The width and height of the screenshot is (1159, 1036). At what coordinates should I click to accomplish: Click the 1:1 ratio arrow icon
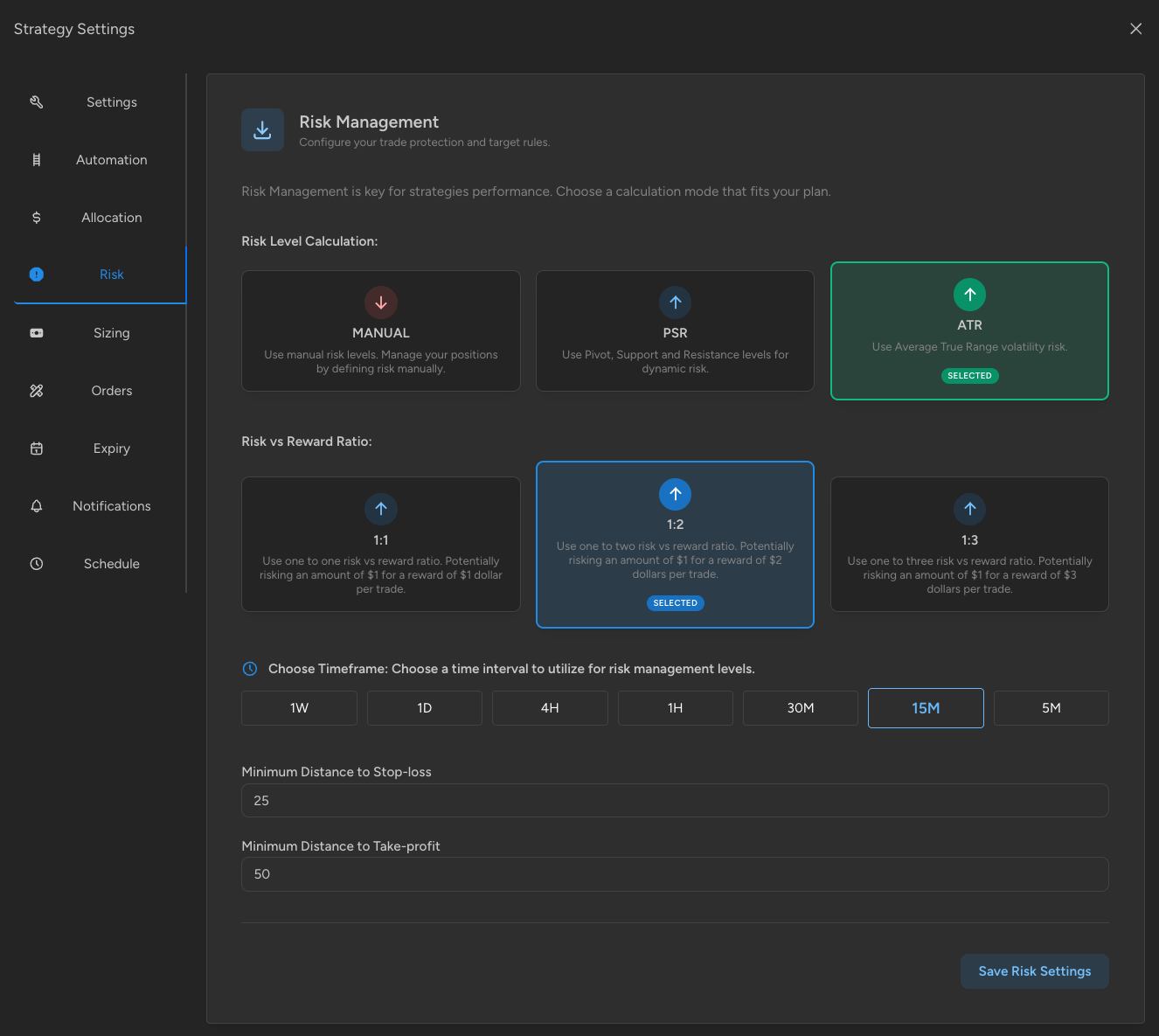381,509
